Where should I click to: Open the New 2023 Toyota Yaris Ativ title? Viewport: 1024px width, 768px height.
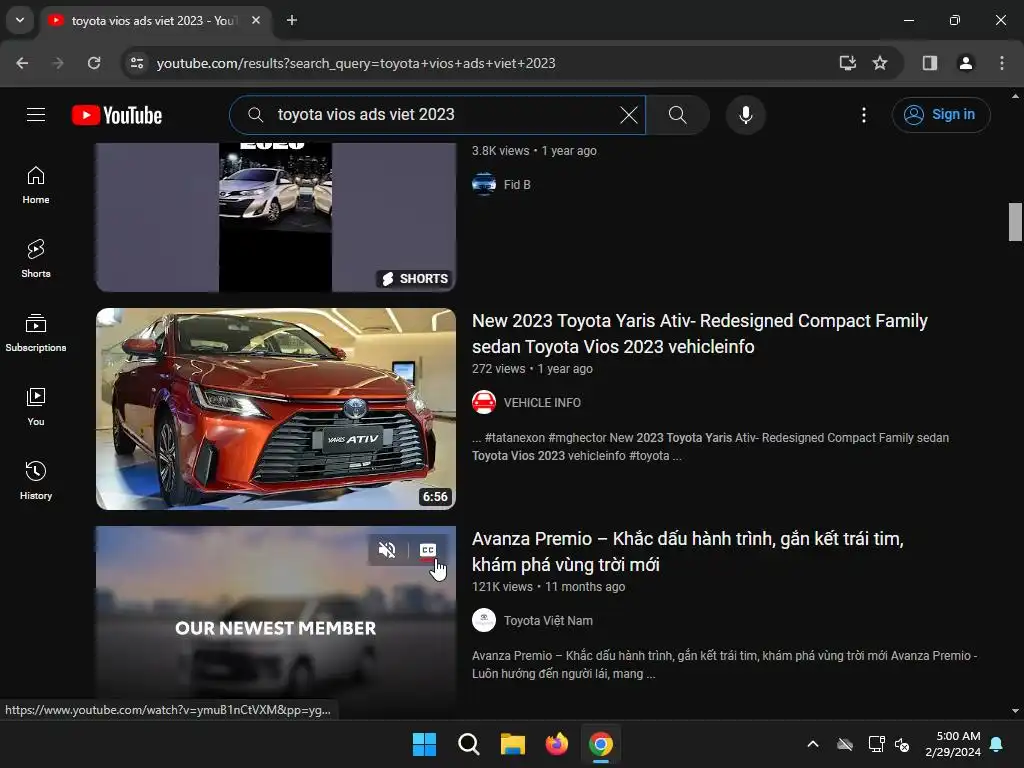point(699,334)
